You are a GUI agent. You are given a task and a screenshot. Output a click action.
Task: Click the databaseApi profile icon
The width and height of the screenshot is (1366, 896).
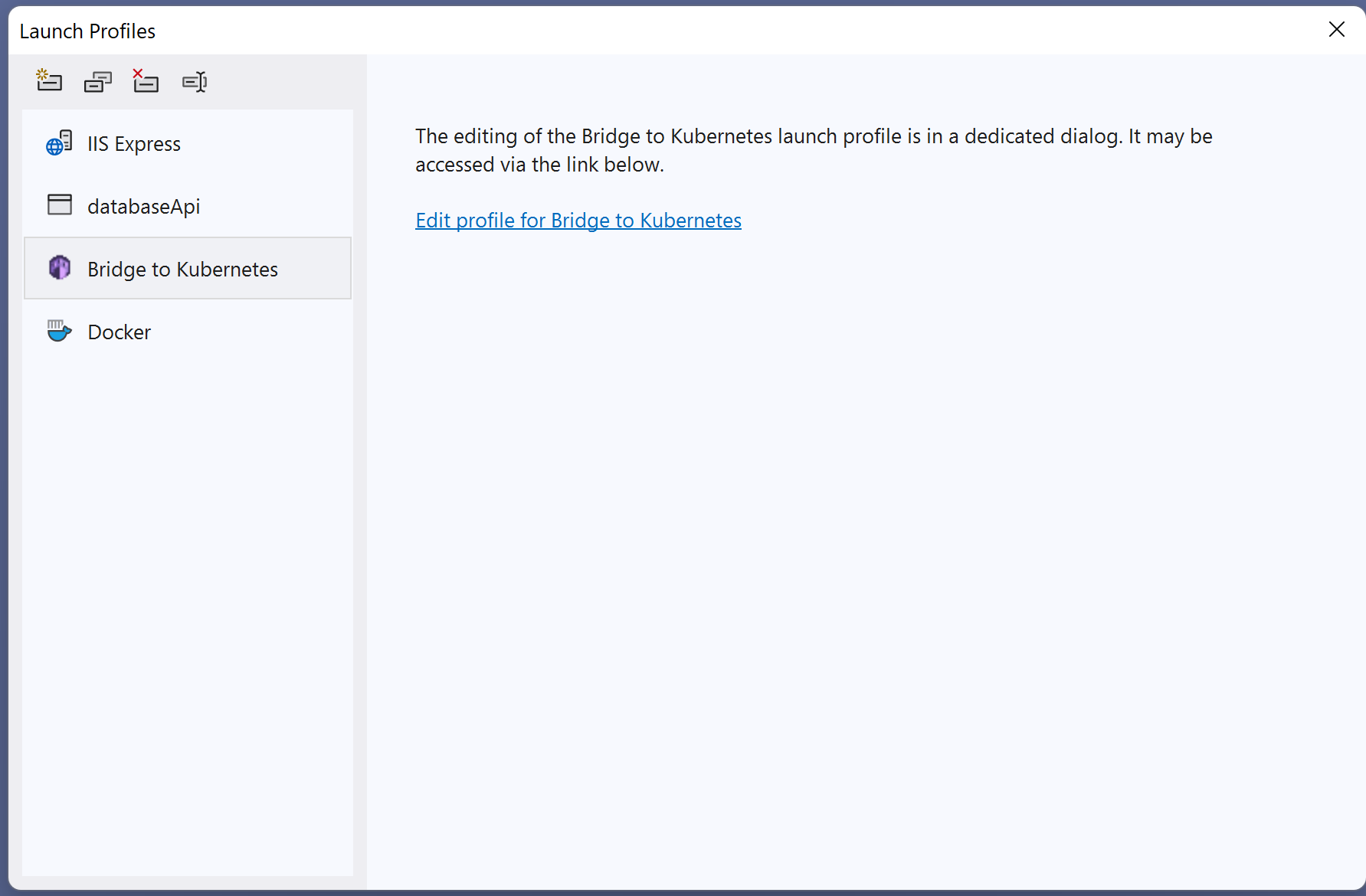tap(59, 205)
